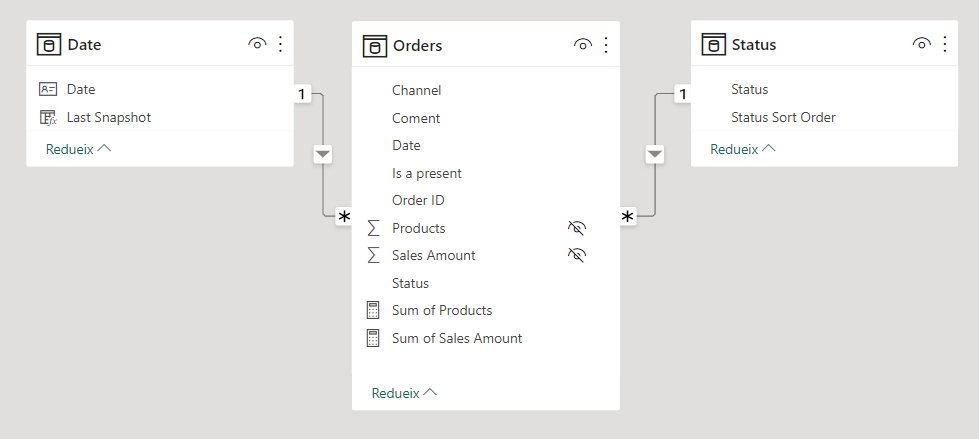Click the Status table icon in header
Viewport: 979px width, 439px height.
[x=713, y=44]
